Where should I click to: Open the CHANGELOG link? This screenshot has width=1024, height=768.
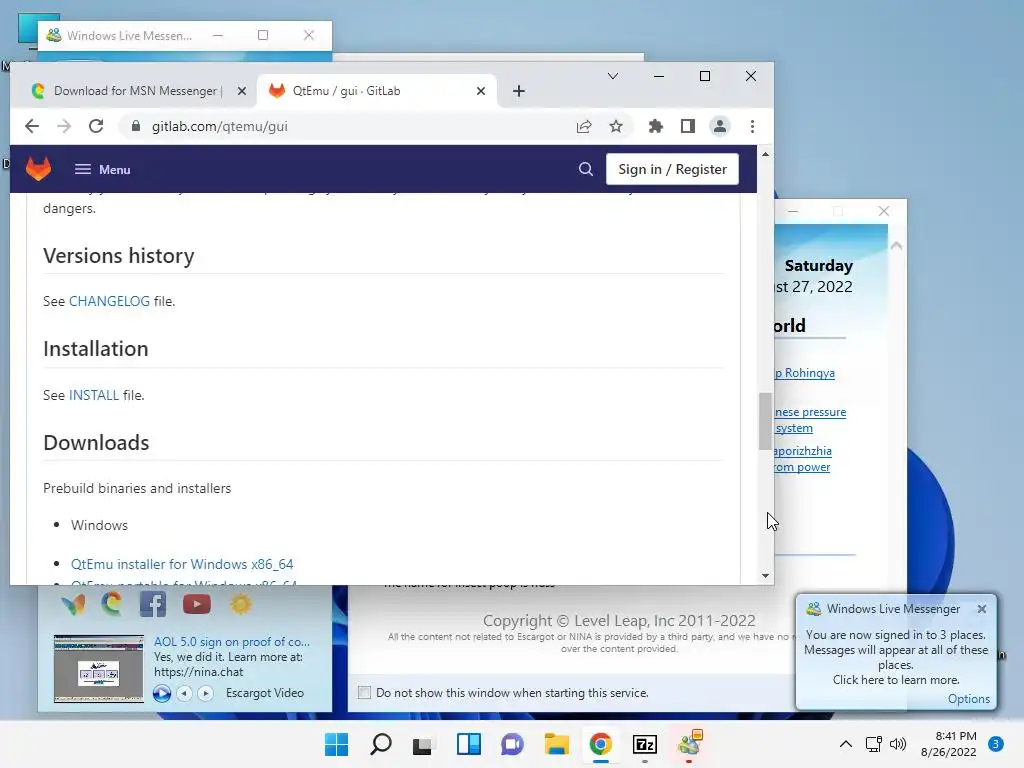[109, 301]
